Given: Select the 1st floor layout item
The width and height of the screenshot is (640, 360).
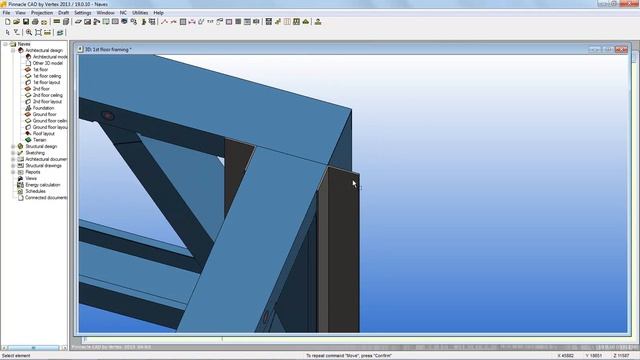Looking at the screenshot, I should (x=47, y=82).
